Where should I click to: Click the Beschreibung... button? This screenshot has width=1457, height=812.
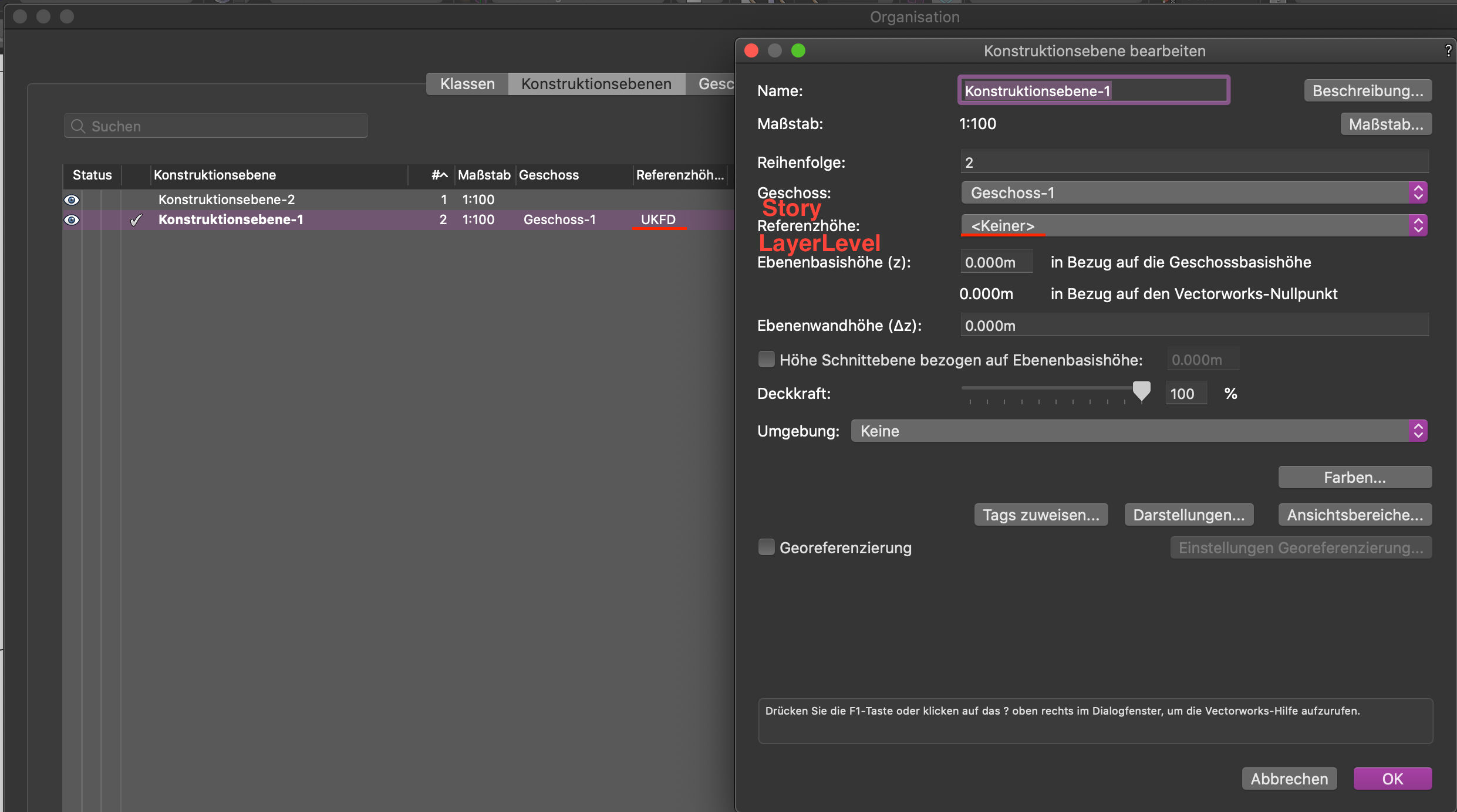(x=1367, y=91)
